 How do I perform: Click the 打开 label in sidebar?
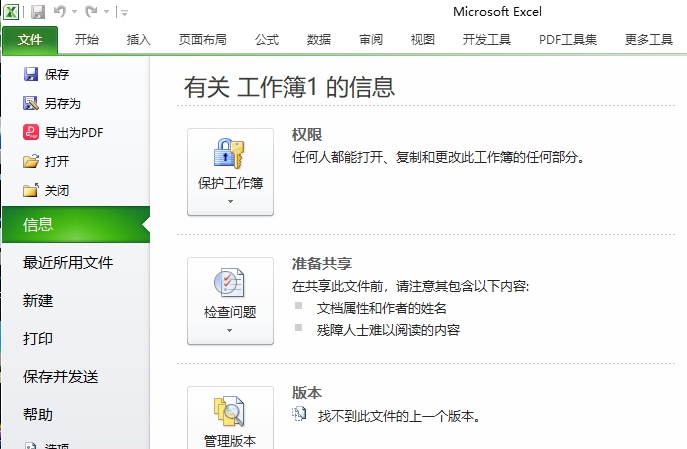(57, 162)
